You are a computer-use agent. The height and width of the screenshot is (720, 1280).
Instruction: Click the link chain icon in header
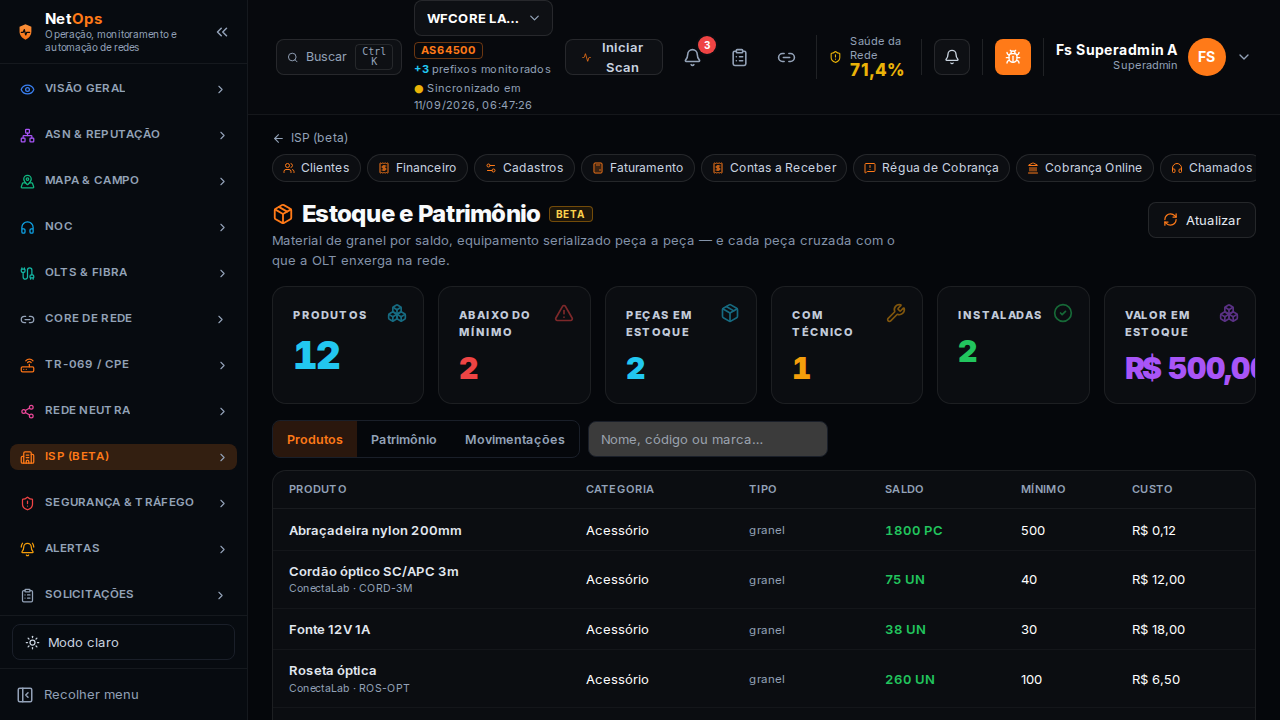coord(786,57)
